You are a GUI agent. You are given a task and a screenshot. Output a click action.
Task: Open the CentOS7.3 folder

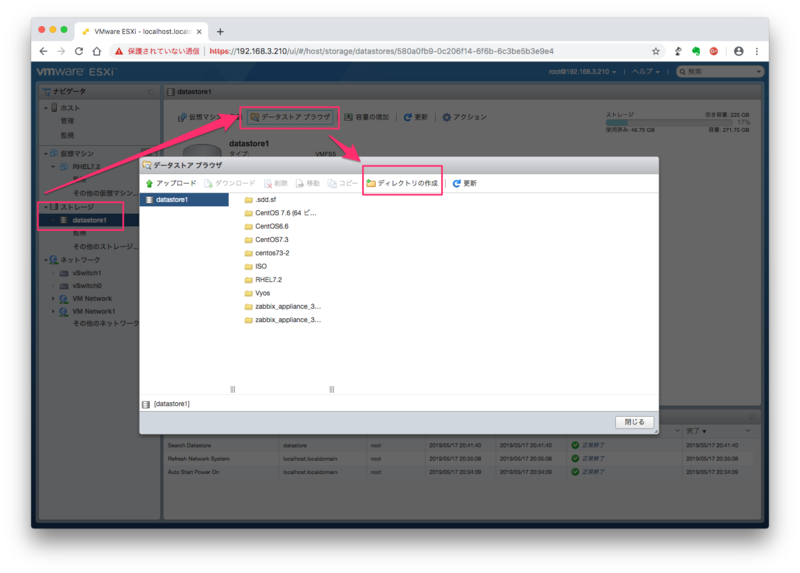click(x=266, y=239)
